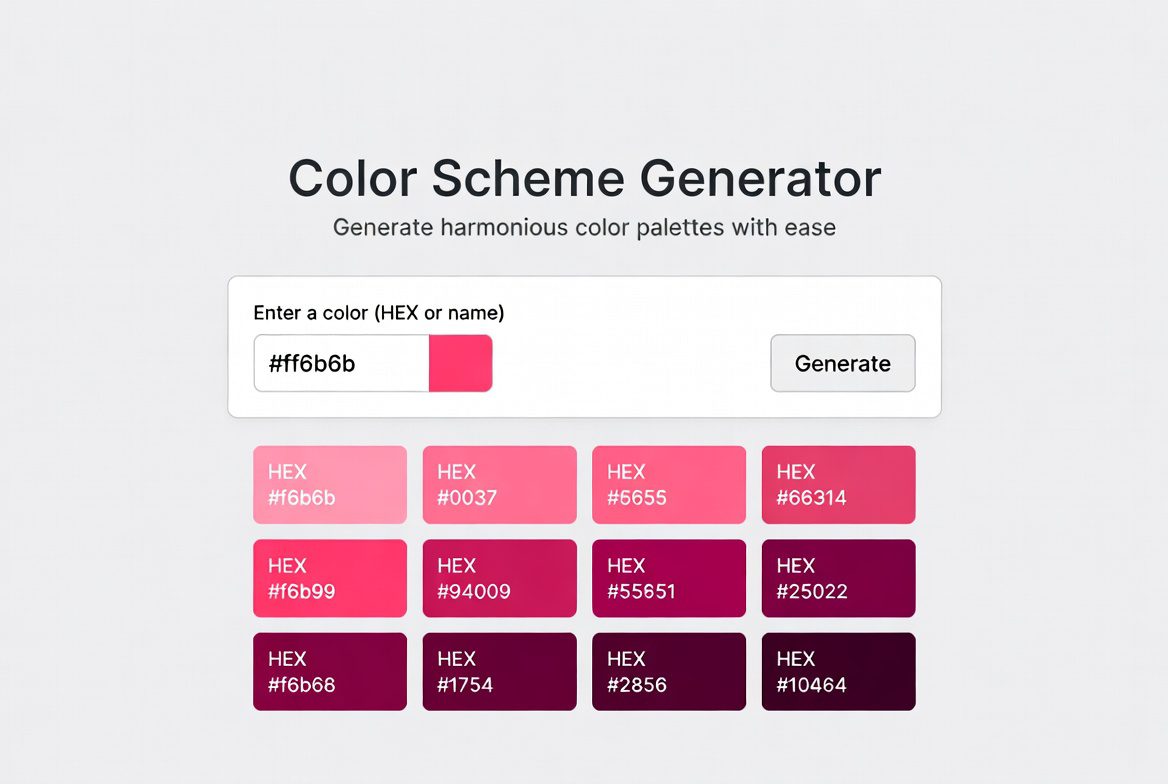Click the Enter a color field label
Image resolution: width=1168 pixels, height=784 pixels.
pyautogui.click(x=379, y=312)
